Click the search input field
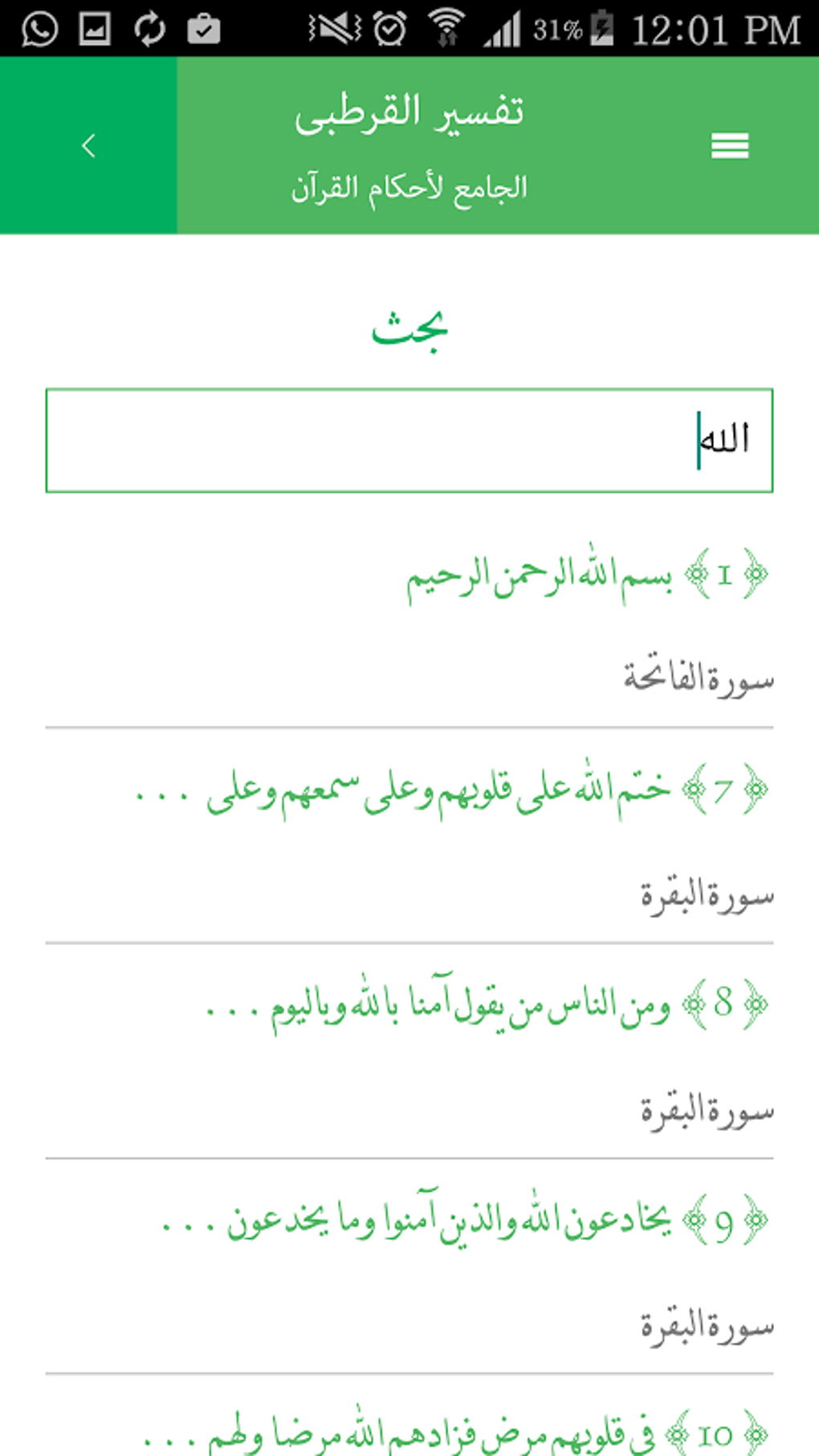This screenshot has height=1456, width=819. coord(409,440)
